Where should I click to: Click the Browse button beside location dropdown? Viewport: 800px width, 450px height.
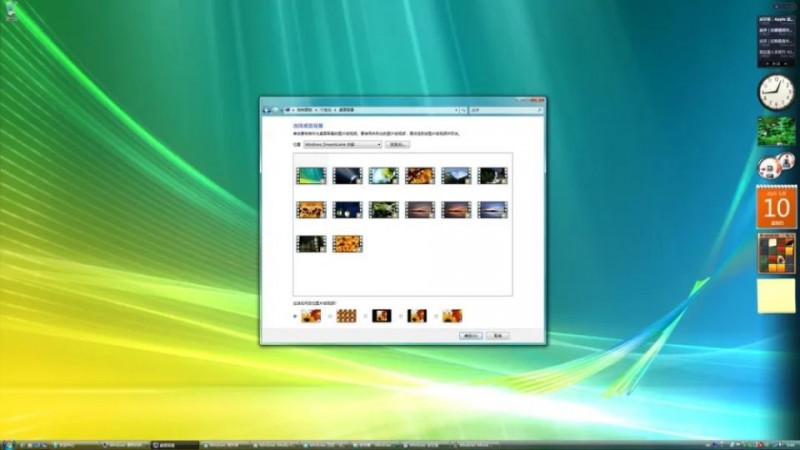[x=398, y=144]
